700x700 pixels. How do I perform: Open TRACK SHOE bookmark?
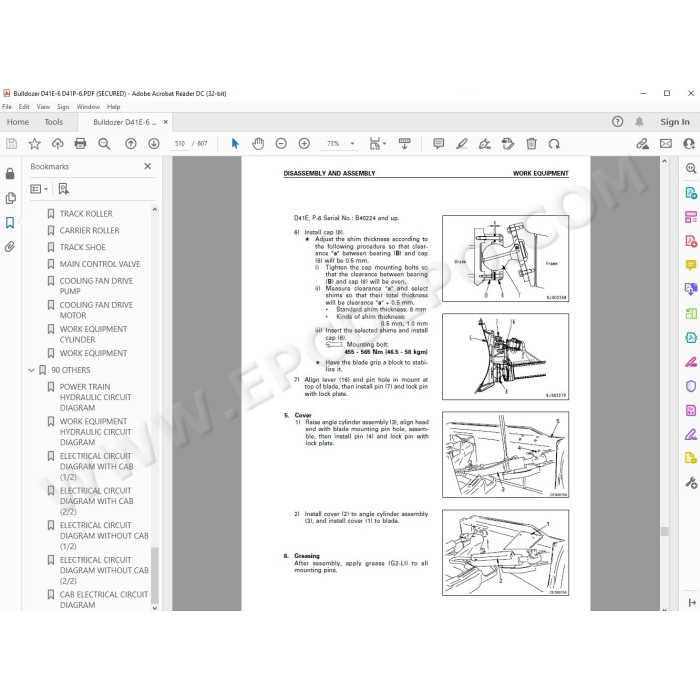pos(83,247)
